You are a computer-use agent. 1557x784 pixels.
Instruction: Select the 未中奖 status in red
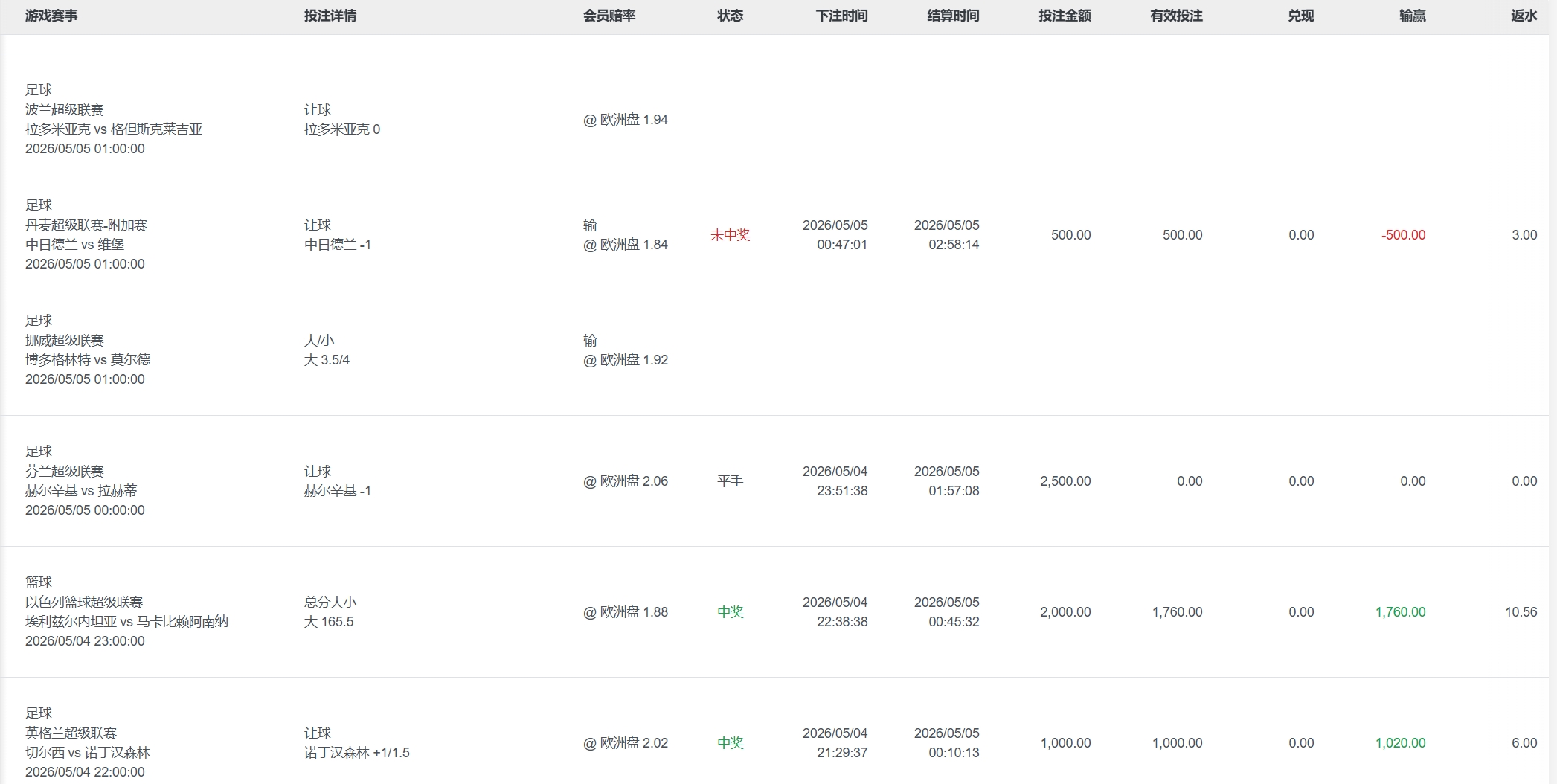[731, 235]
